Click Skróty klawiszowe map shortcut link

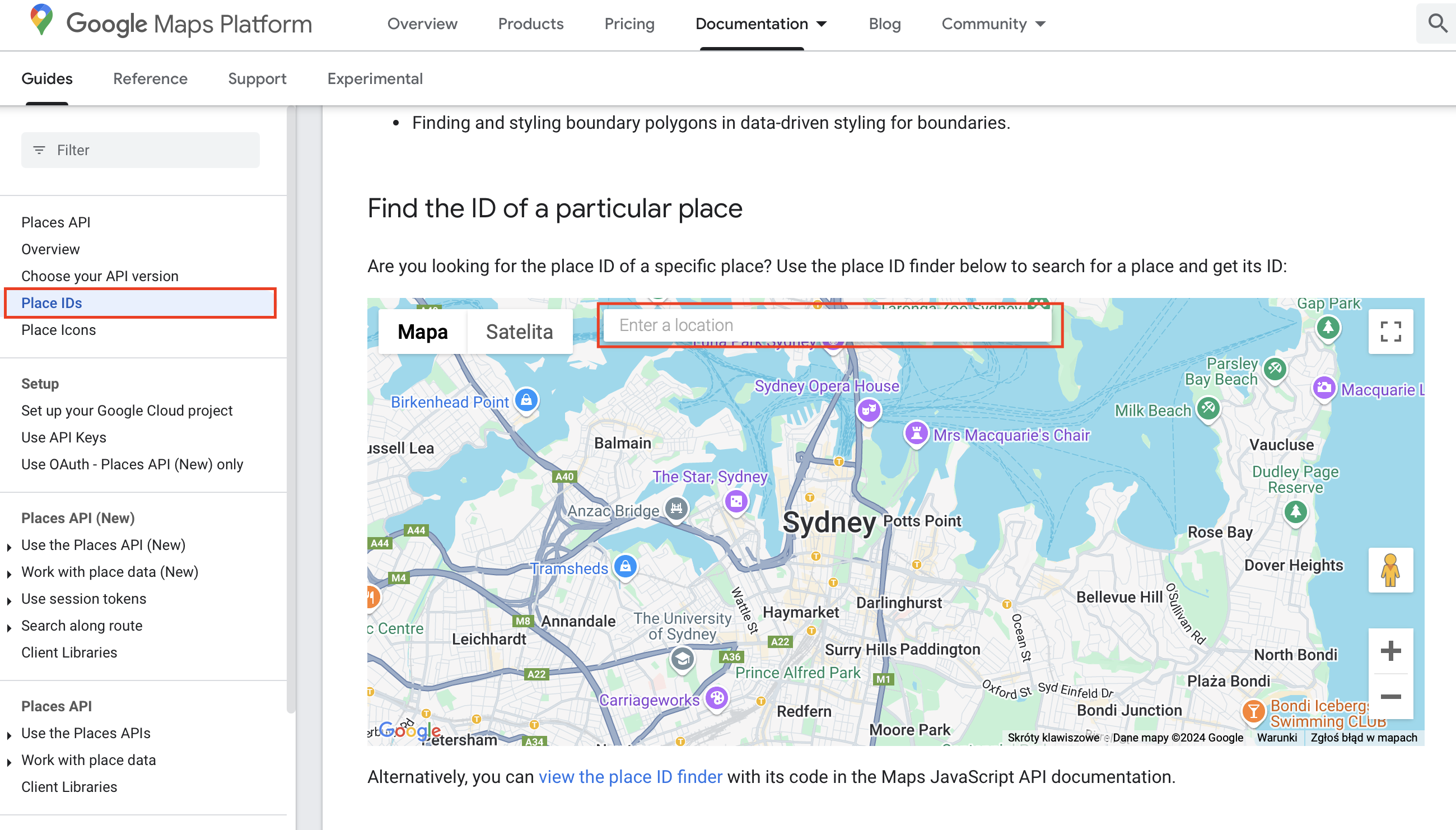[x=1053, y=738]
